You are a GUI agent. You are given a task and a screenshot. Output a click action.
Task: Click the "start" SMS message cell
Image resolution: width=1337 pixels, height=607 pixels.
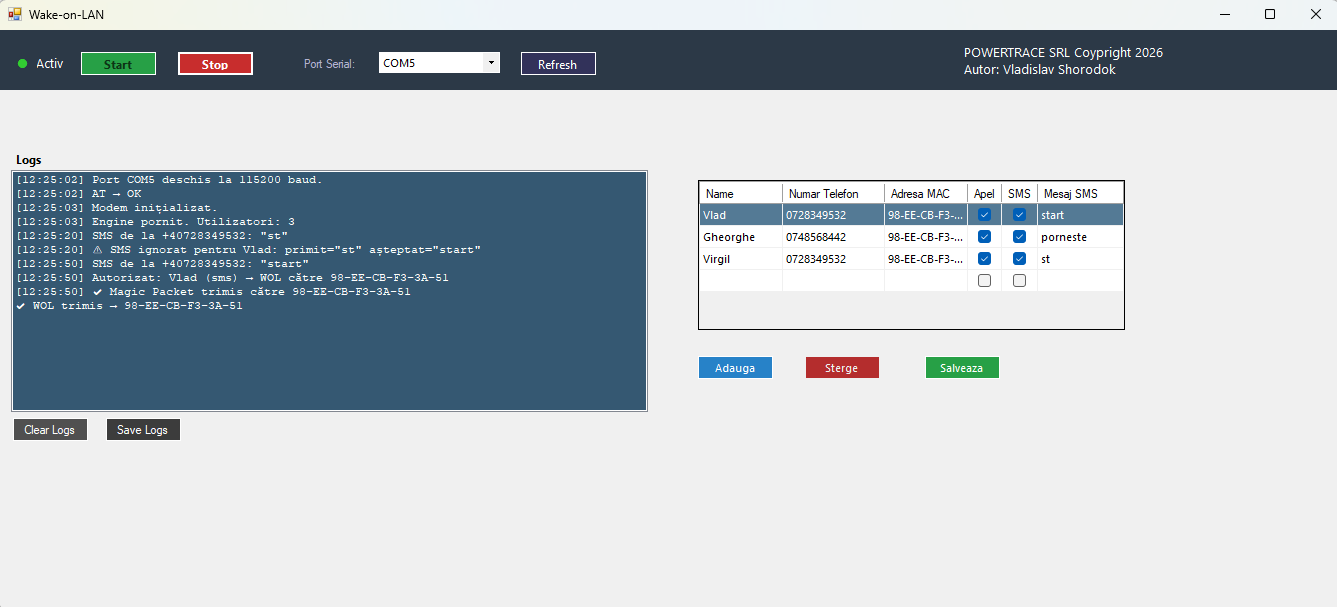pos(1080,215)
